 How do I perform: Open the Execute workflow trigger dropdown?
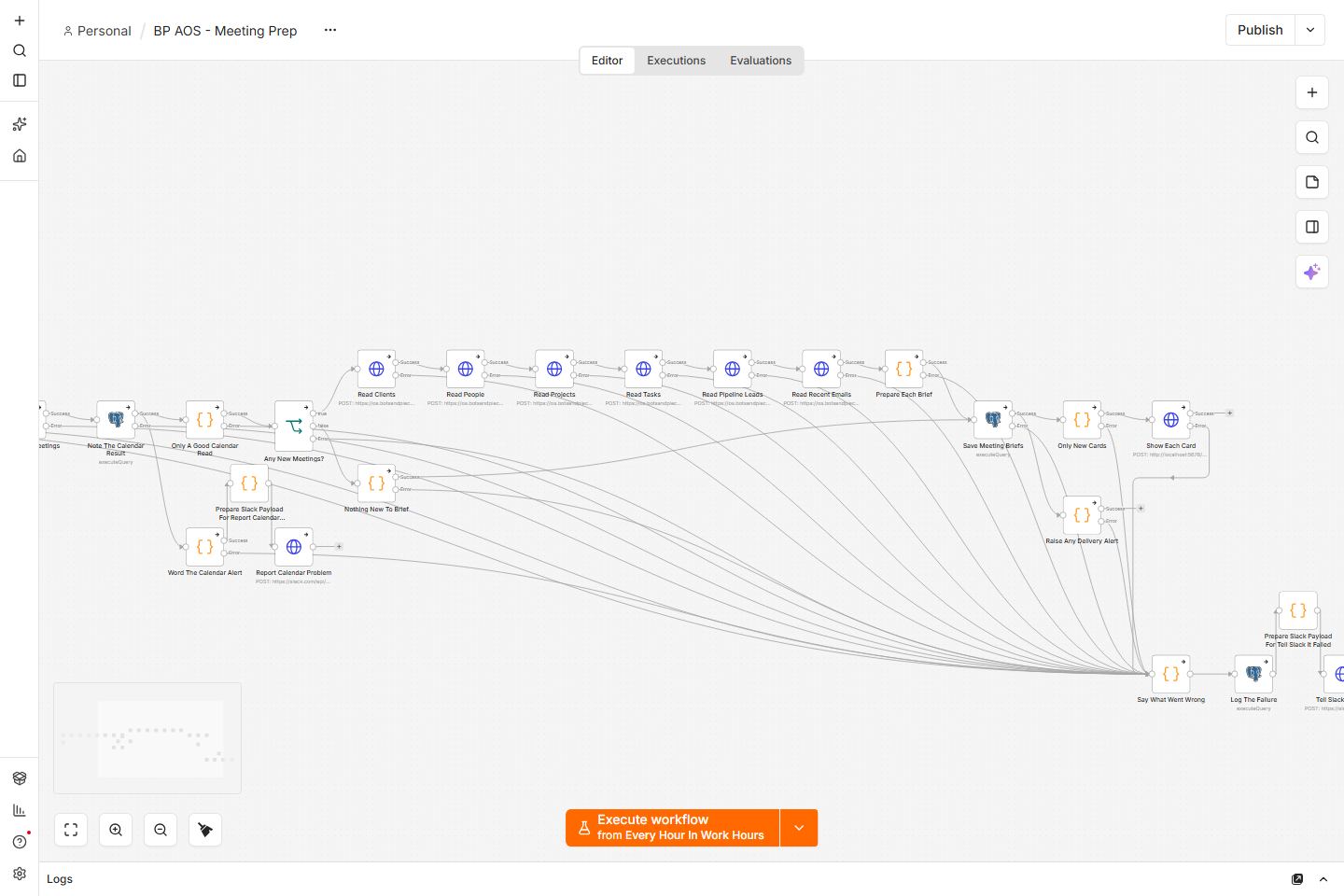point(799,828)
